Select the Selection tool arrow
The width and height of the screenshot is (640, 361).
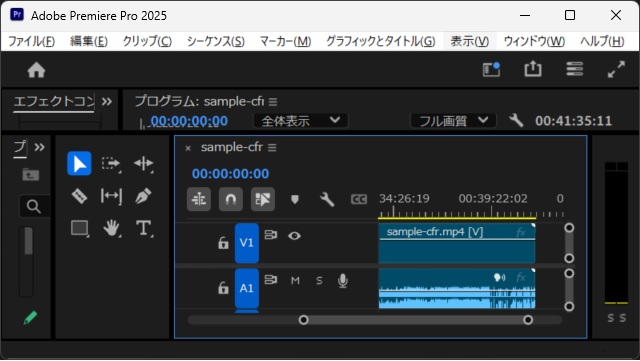(79, 163)
